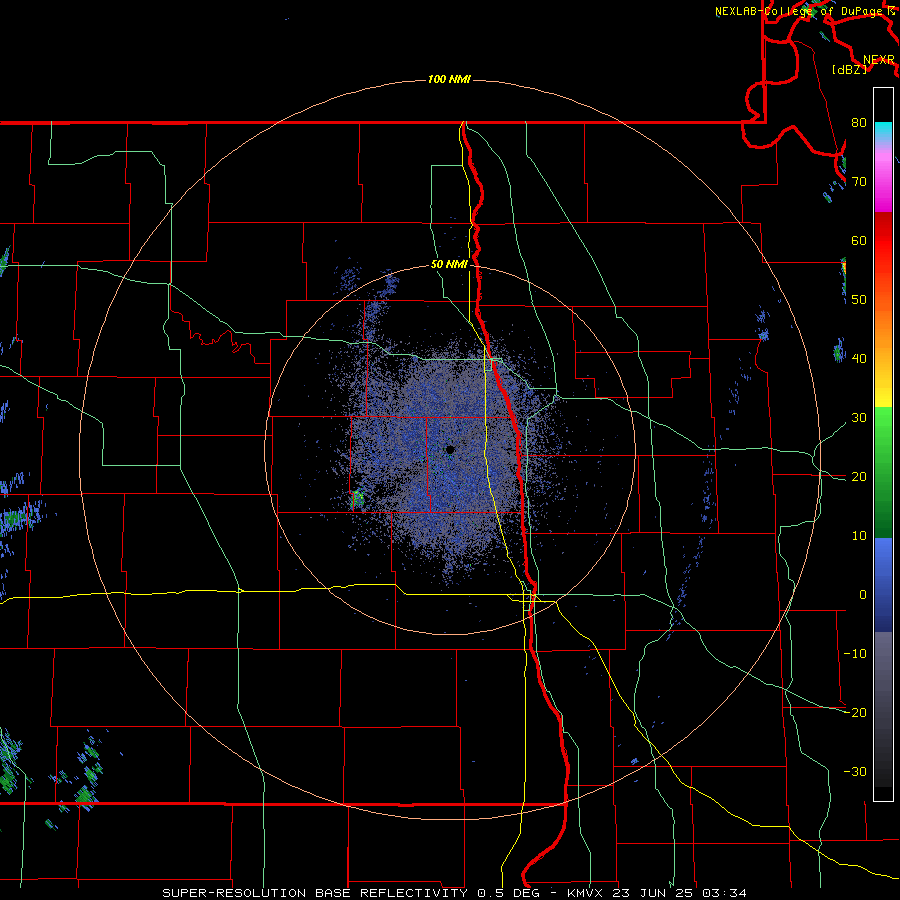The height and width of the screenshot is (900, 900).
Task: Click the [dBZ] units label
Action: click(849, 69)
